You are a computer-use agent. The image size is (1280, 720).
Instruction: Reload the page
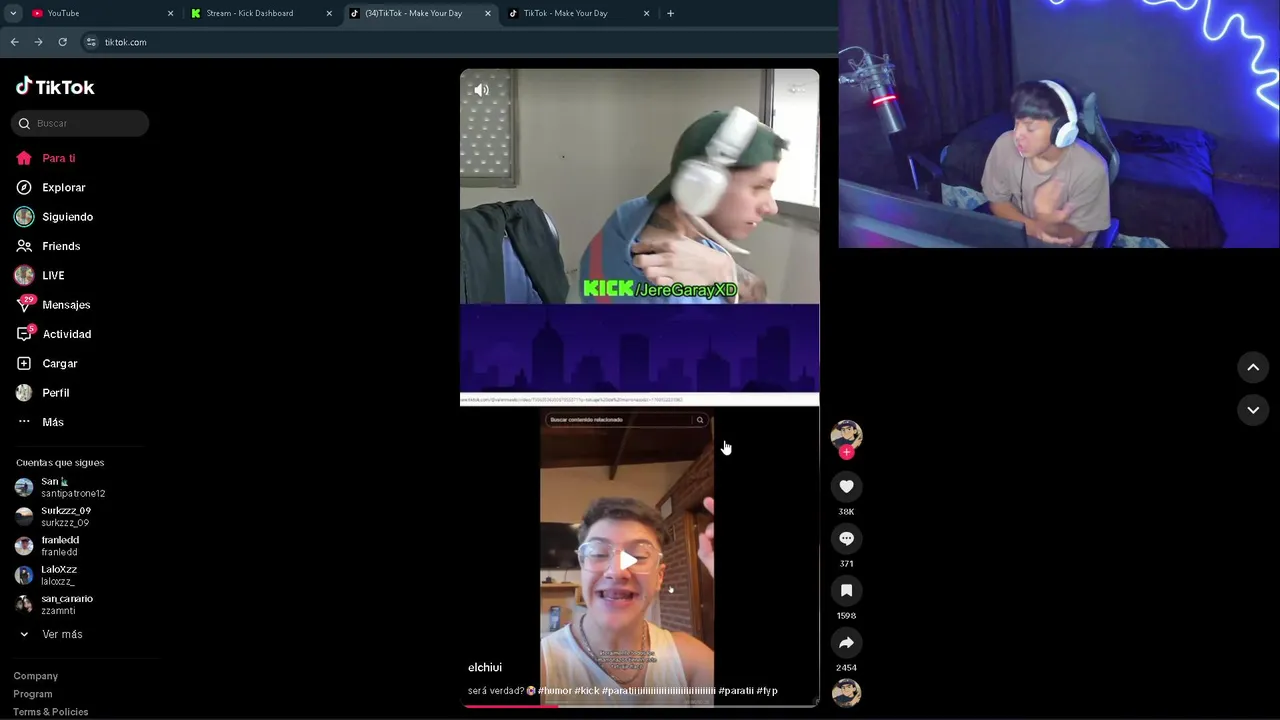62,42
